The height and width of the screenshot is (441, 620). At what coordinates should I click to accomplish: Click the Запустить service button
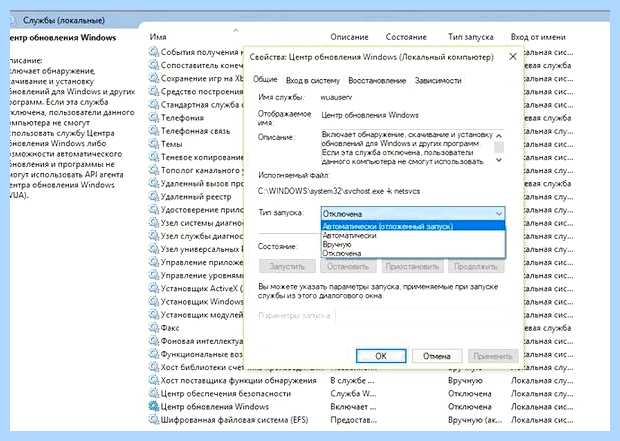[x=287, y=267]
